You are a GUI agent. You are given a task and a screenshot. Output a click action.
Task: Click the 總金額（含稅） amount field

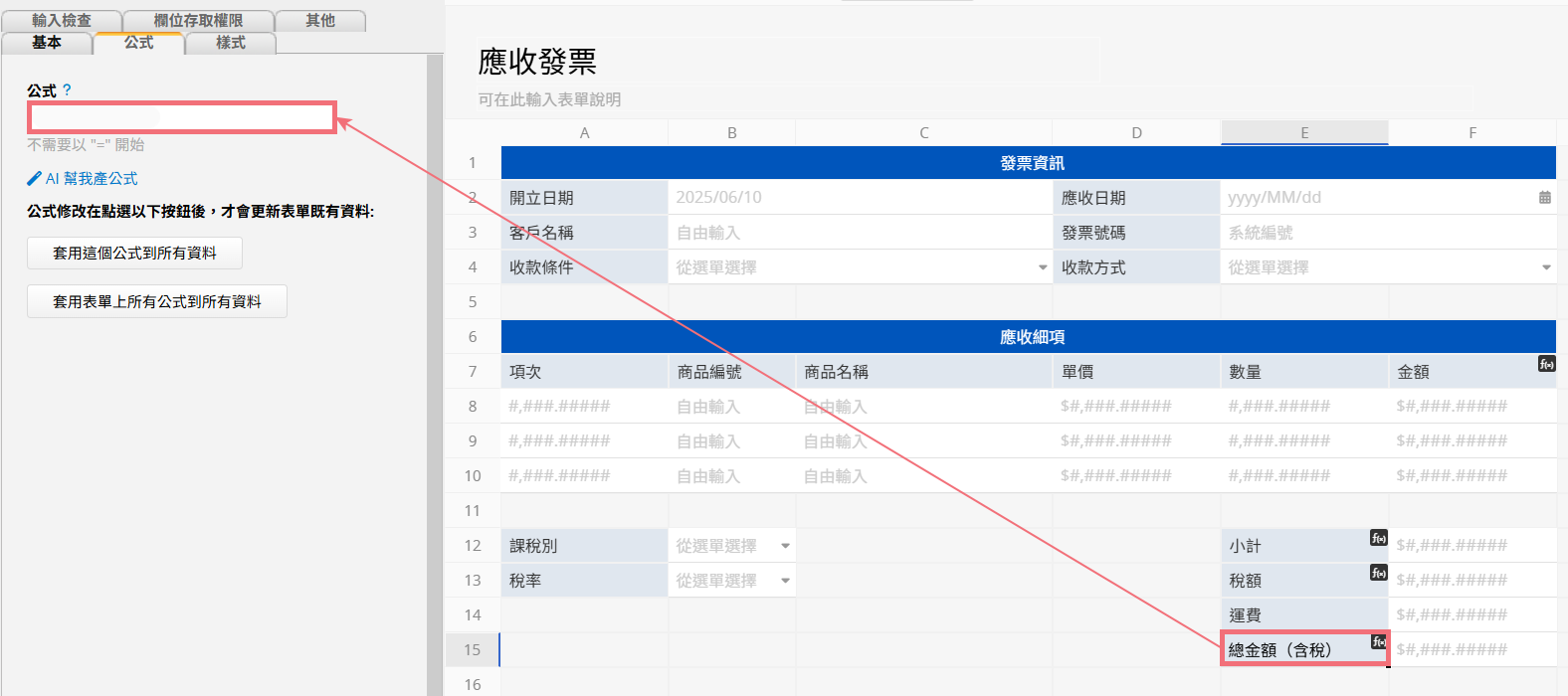pos(1472,650)
